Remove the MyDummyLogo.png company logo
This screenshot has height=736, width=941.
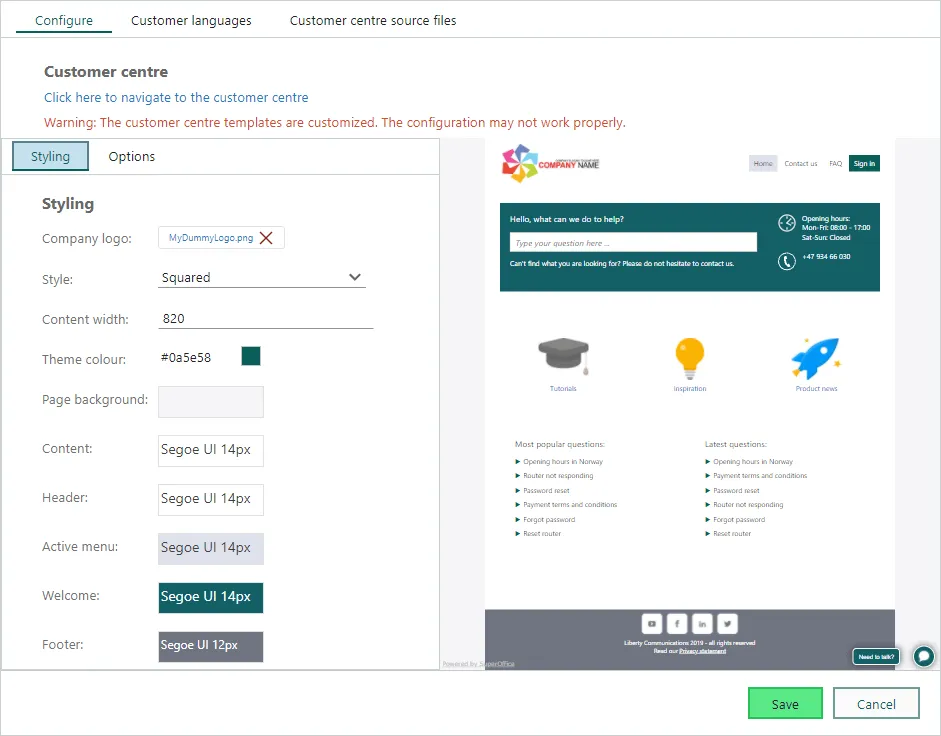click(266, 238)
